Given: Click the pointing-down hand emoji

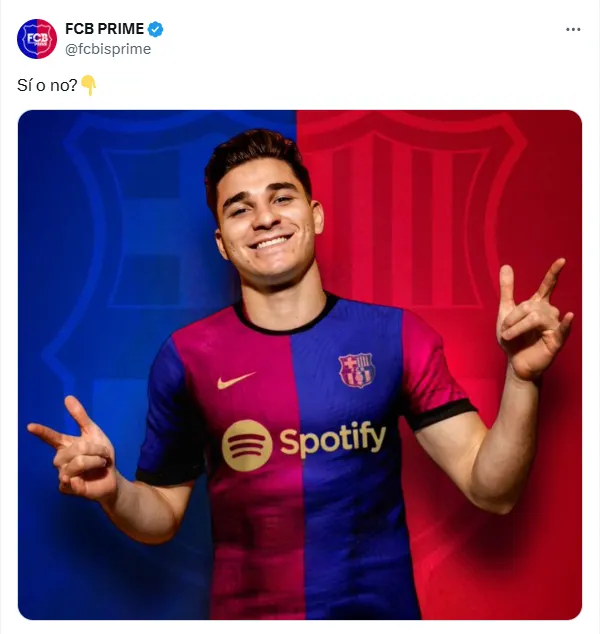Looking at the screenshot, I should click(x=88, y=86).
